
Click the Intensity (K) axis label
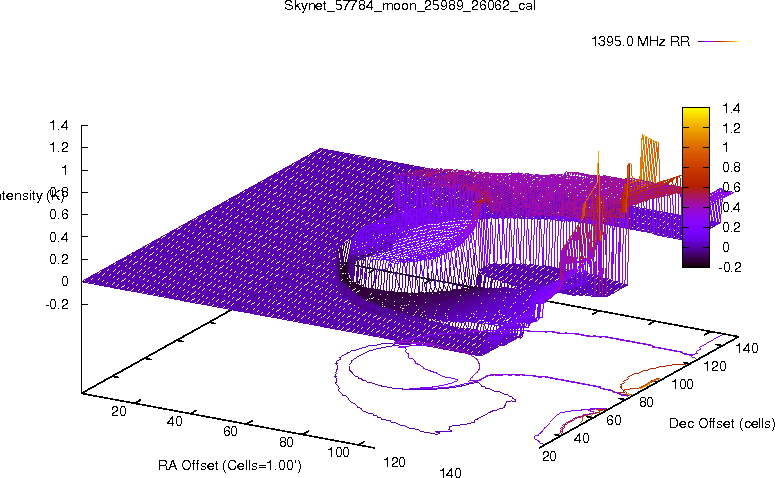point(31,196)
